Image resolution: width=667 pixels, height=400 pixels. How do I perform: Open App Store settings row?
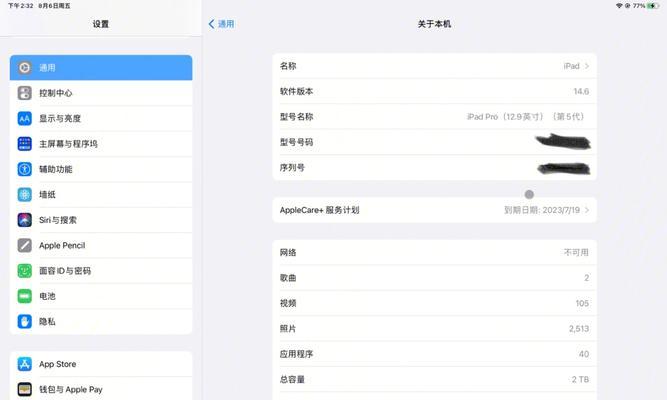[x=101, y=364]
